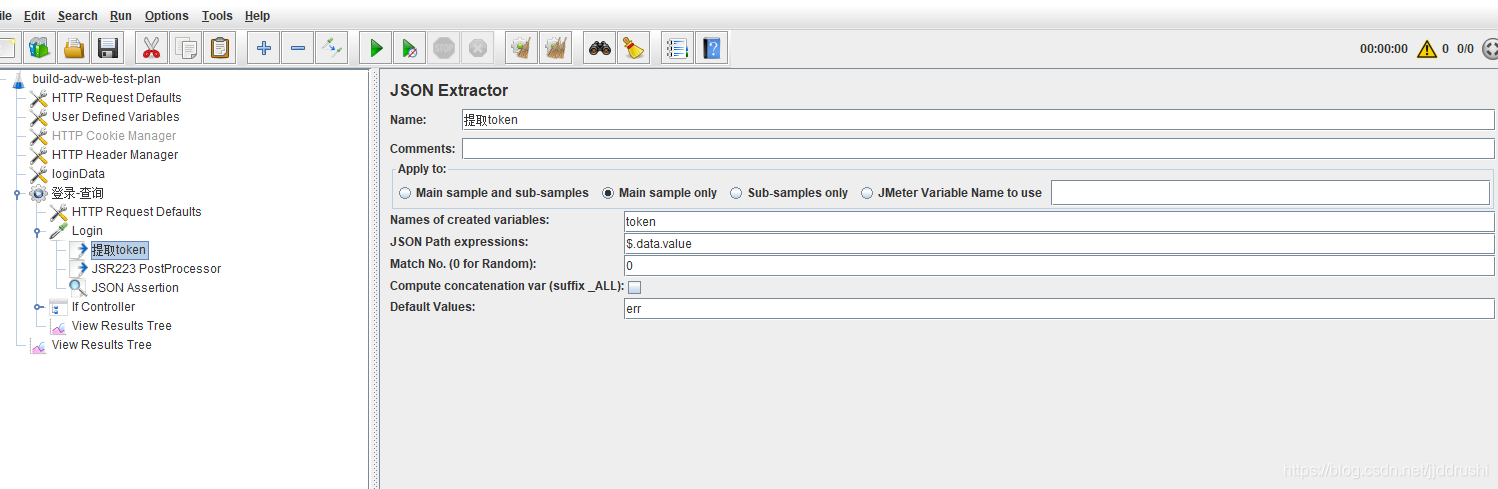Collapse the 登录-查询 thread group node
Image resolution: width=1498 pixels, height=489 pixels.
pos(18,193)
